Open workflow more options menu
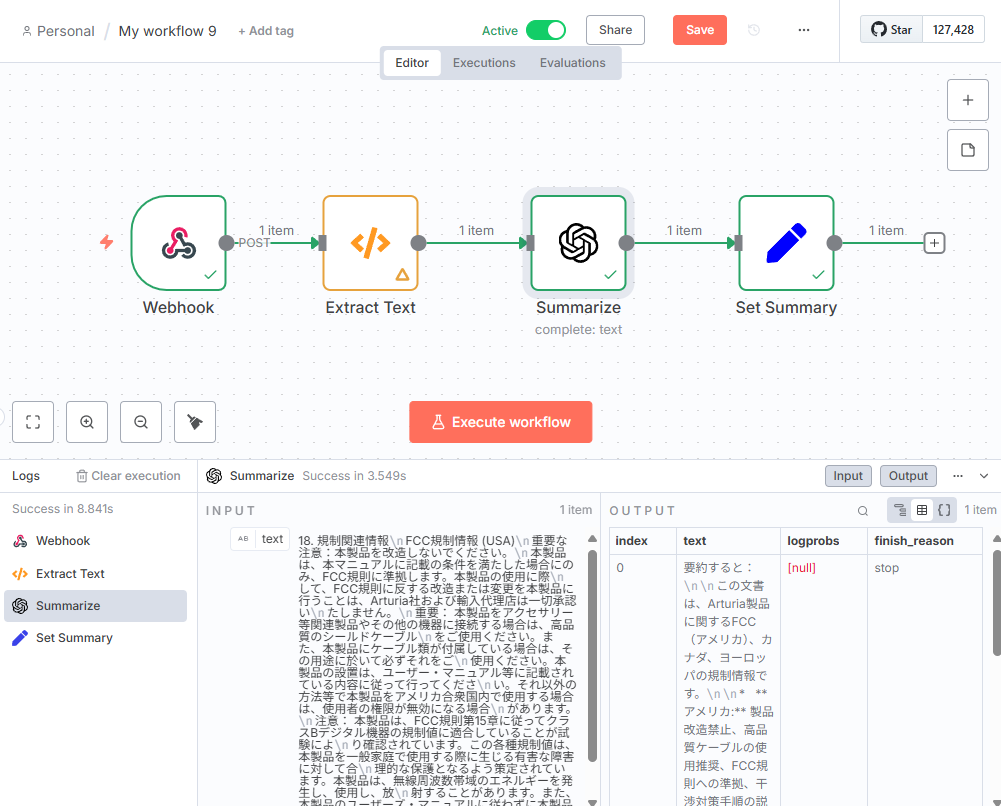The height and width of the screenshot is (806, 1001). (804, 30)
